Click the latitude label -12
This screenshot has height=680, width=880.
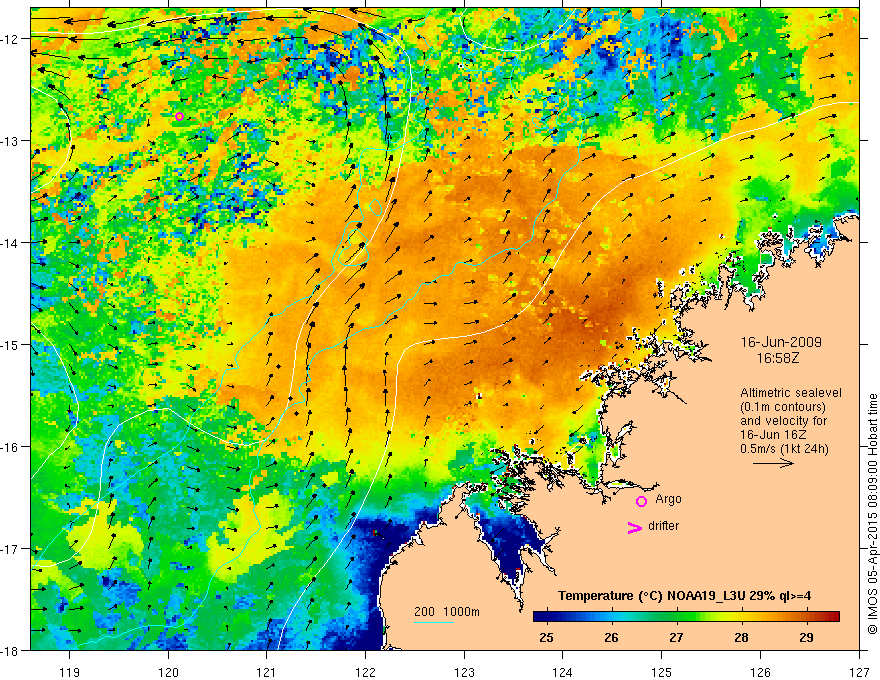tap(11, 39)
